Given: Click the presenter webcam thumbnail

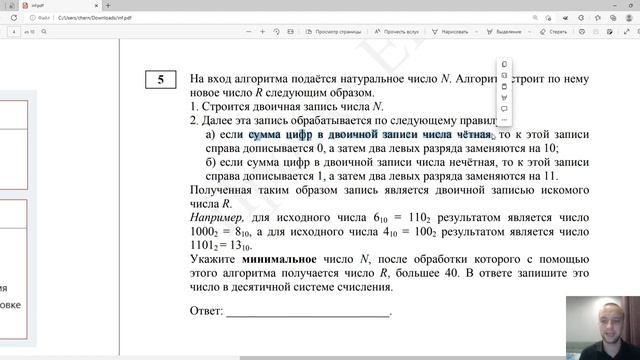Looking at the screenshot, I should (603, 328).
